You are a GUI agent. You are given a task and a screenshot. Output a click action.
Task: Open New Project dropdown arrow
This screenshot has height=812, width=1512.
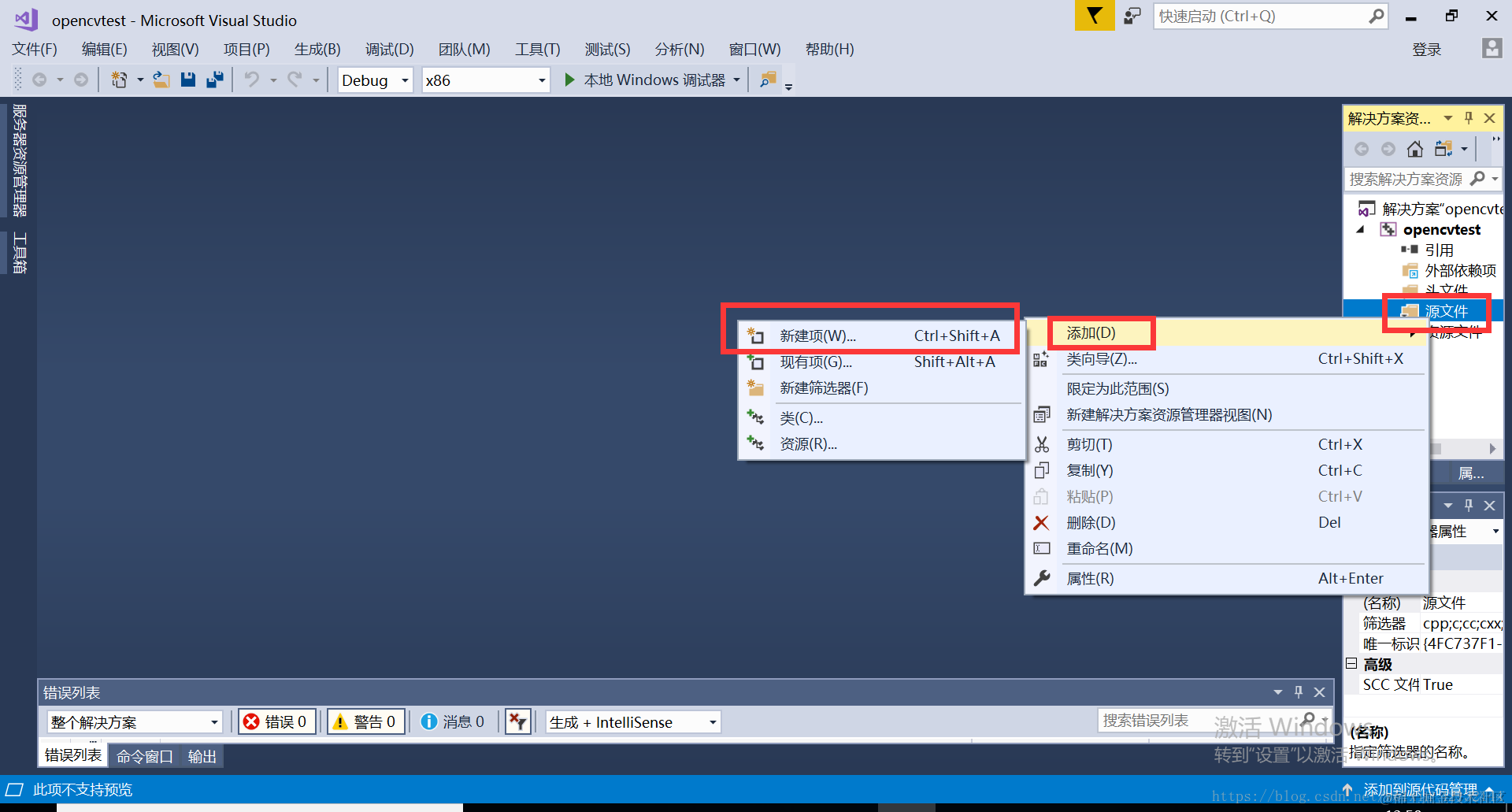tap(140, 80)
